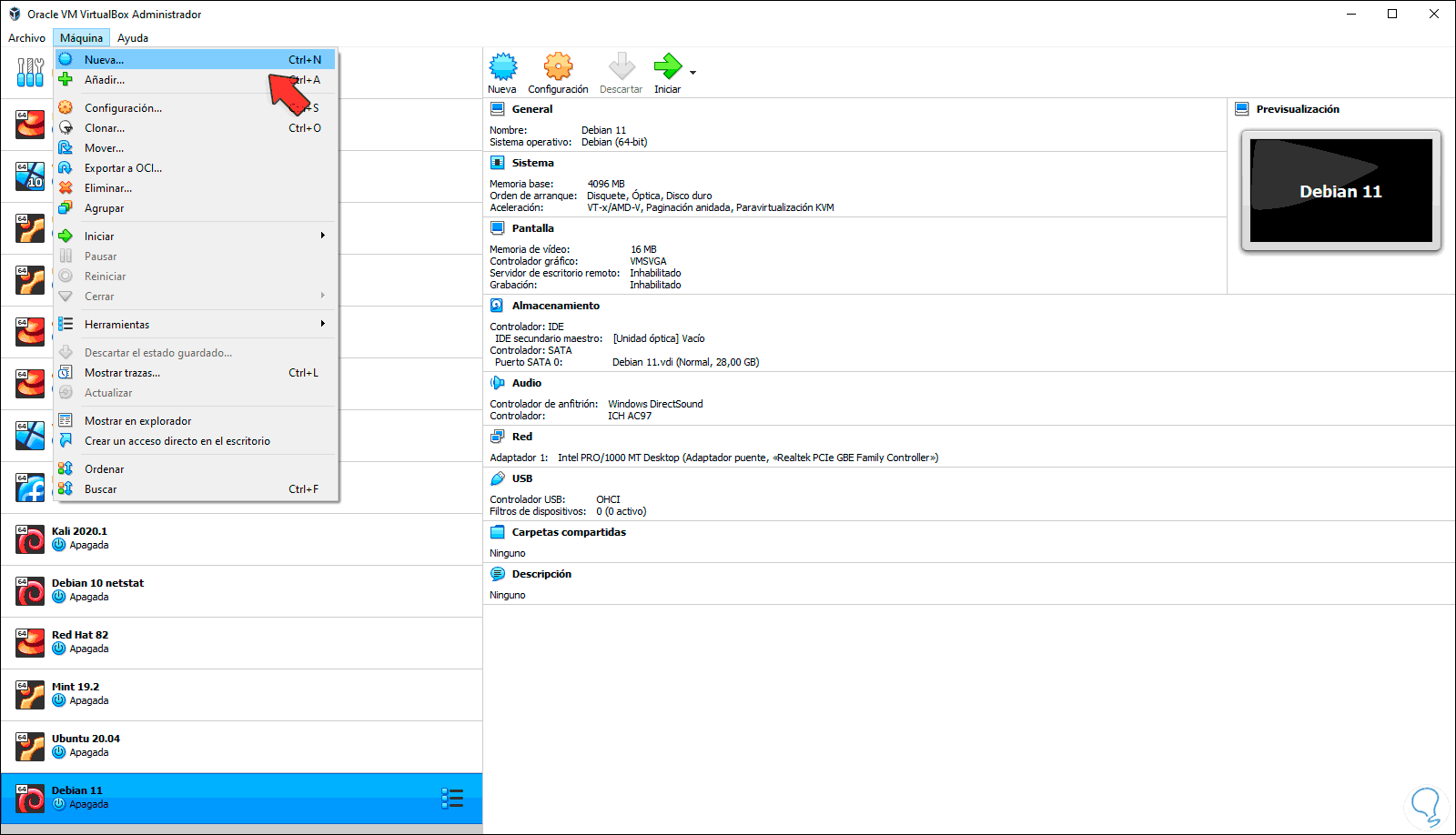Select Ubuntu 20.04 in the machine list
Image resolution: width=1456 pixels, height=835 pixels.
241,747
